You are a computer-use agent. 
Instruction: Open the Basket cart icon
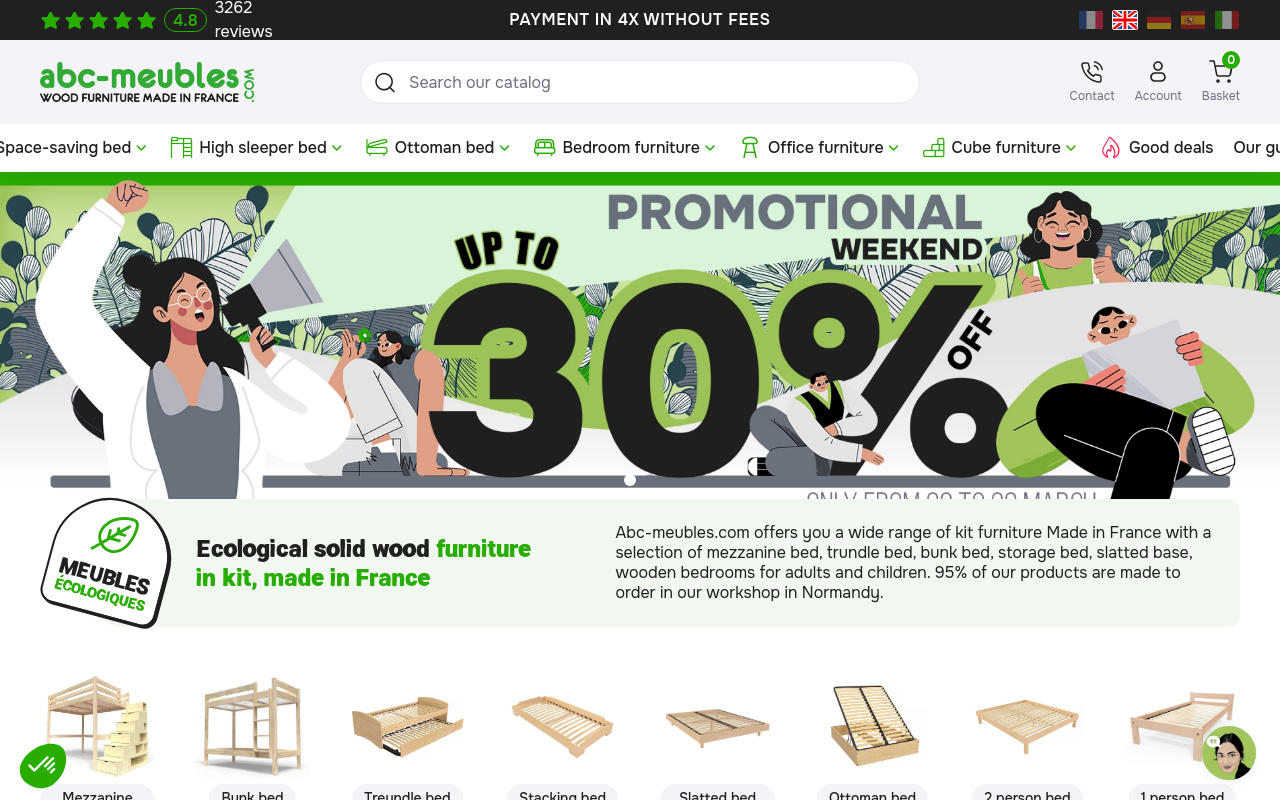pyautogui.click(x=1220, y=72)
